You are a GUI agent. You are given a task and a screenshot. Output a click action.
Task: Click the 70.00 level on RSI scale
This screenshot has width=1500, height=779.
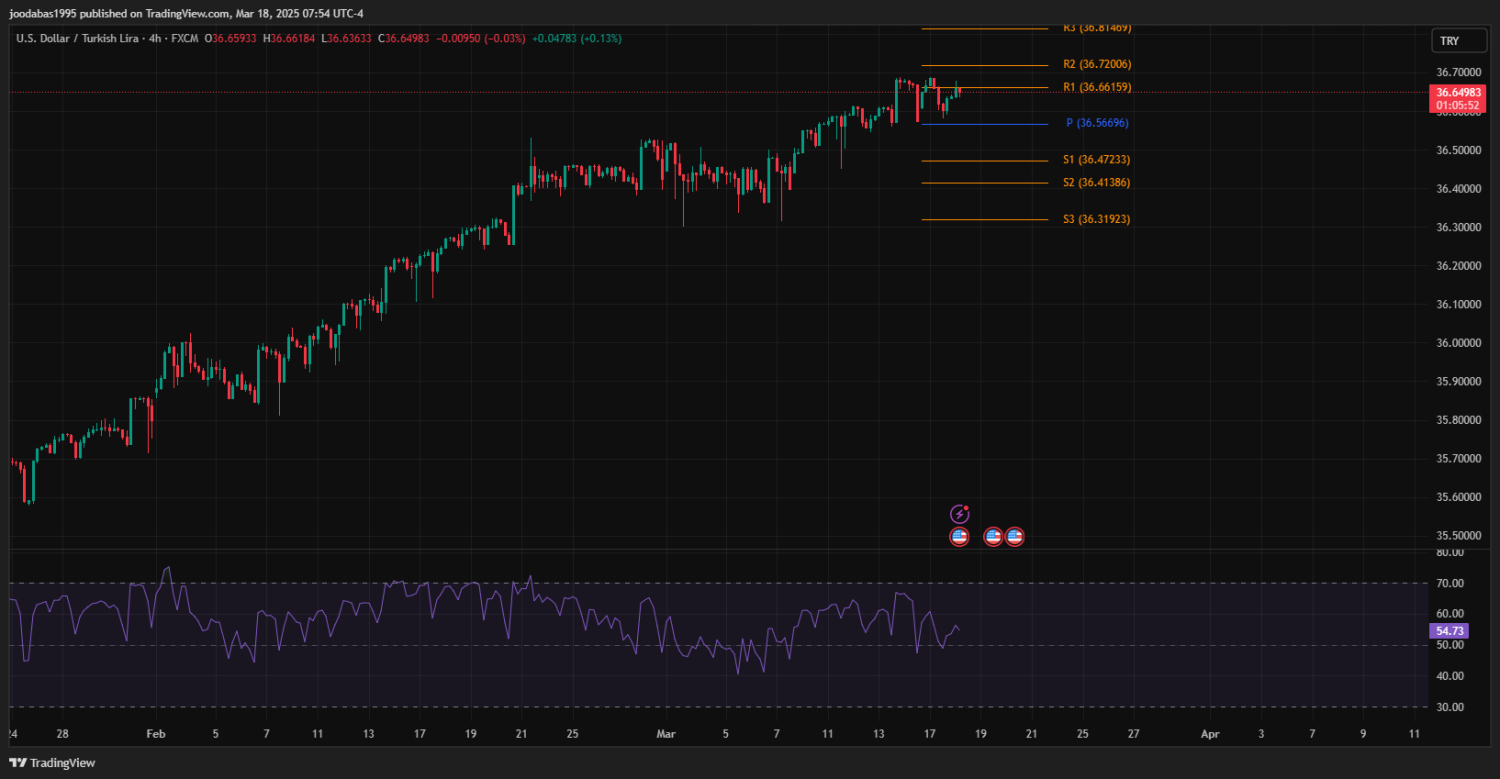point(1449,583)
